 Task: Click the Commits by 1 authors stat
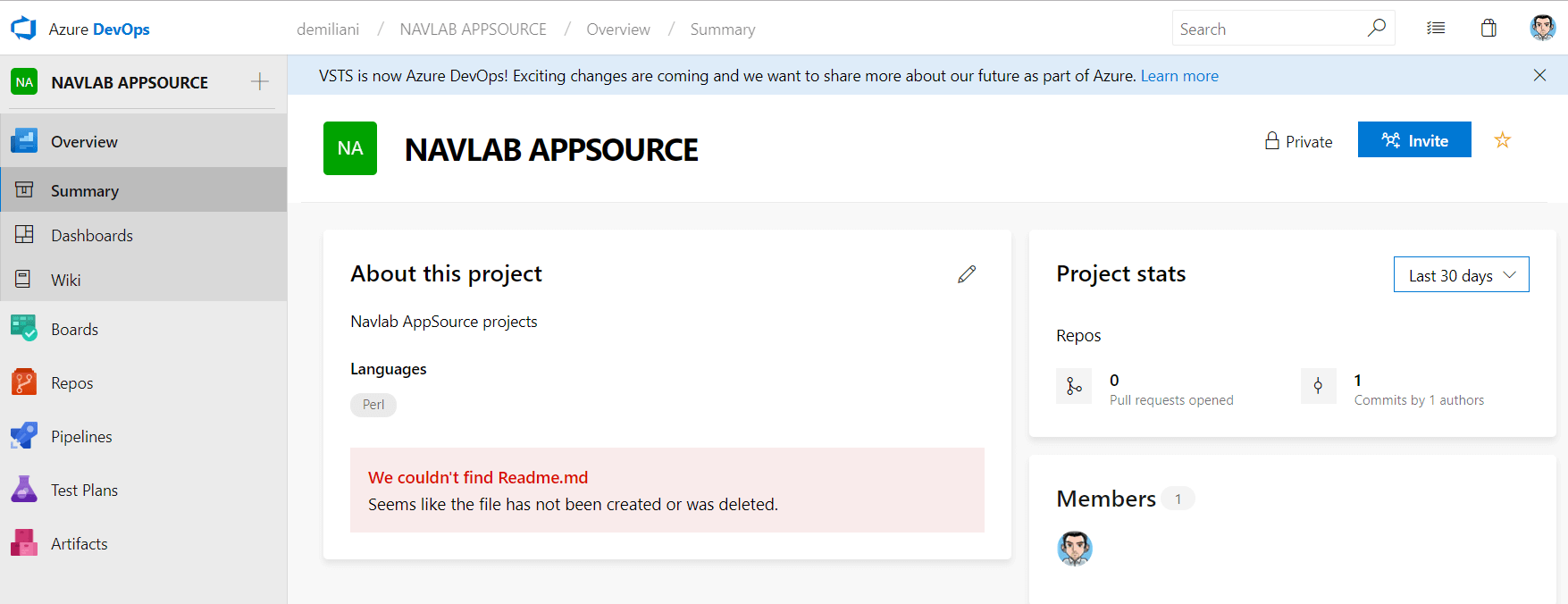(x=1419, y=390)
